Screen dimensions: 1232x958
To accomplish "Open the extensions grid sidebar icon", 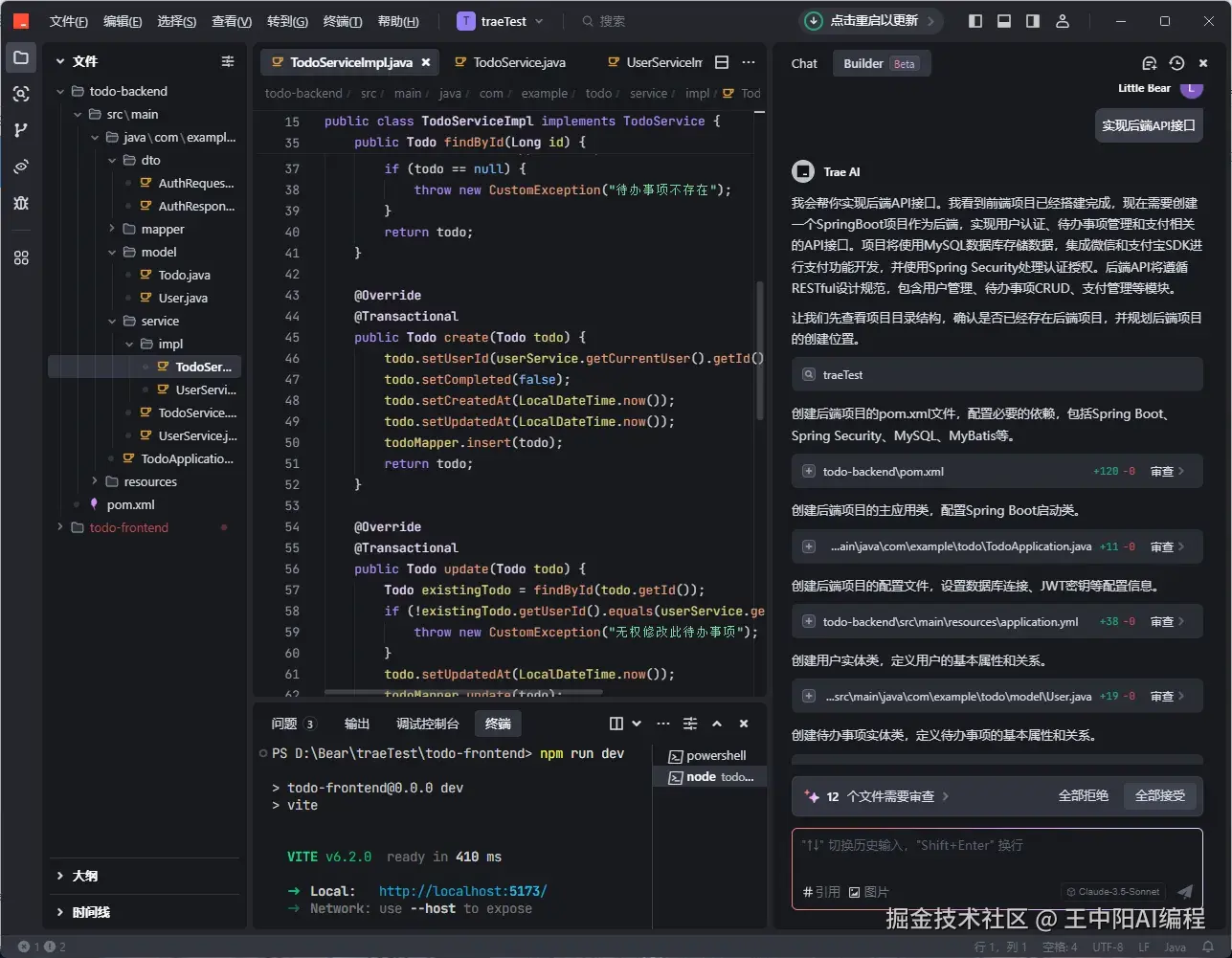I will [21, 257].
